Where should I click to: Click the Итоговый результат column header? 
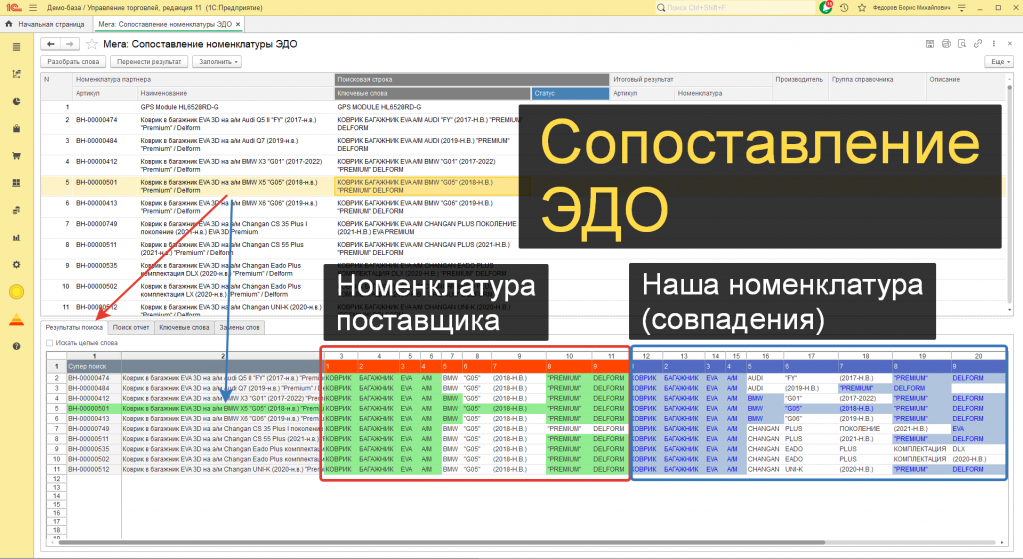pyautogui.click(x=691, y=80)
